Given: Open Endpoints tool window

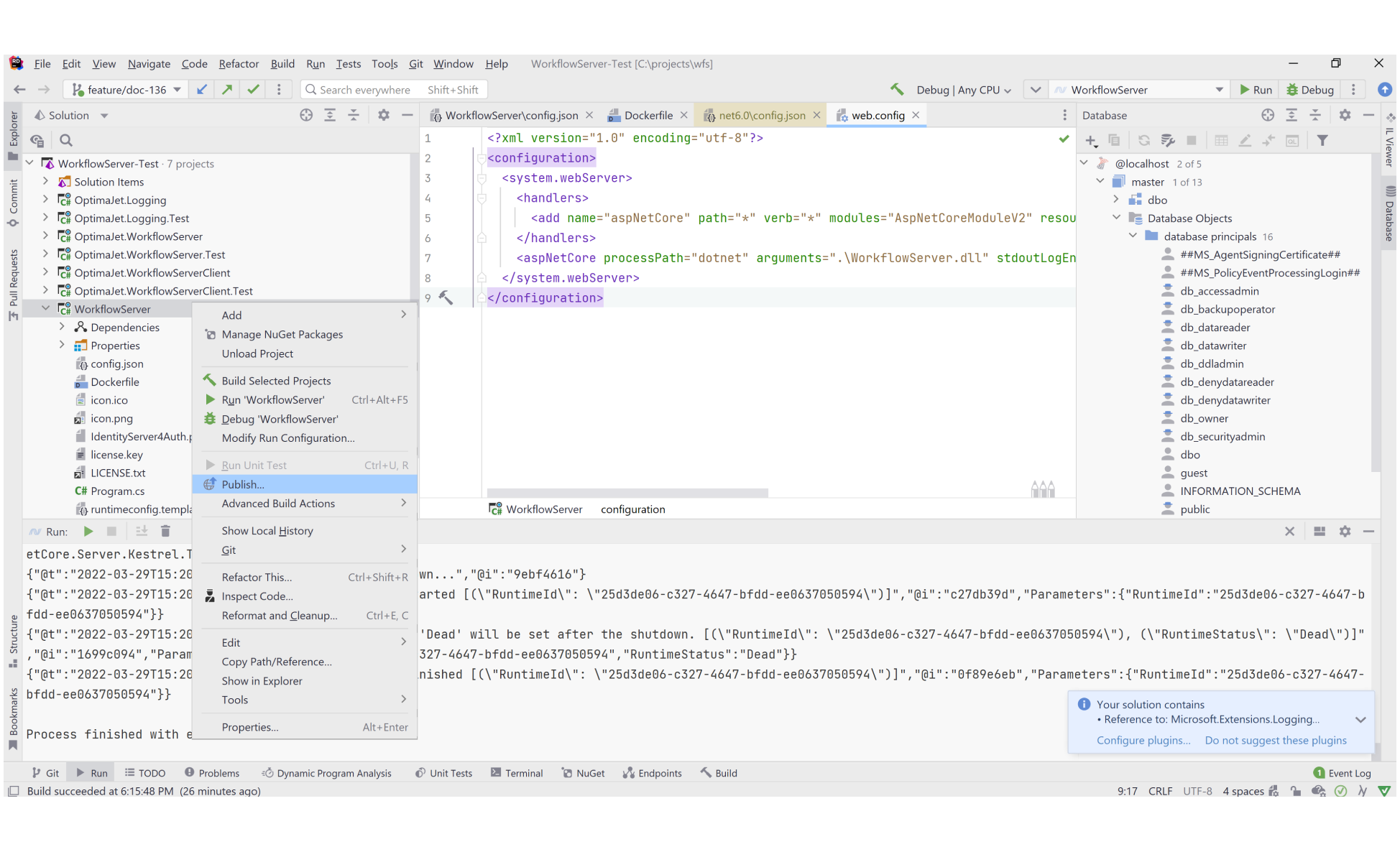Looking at the screenshot, I should (x=652, y=773).
